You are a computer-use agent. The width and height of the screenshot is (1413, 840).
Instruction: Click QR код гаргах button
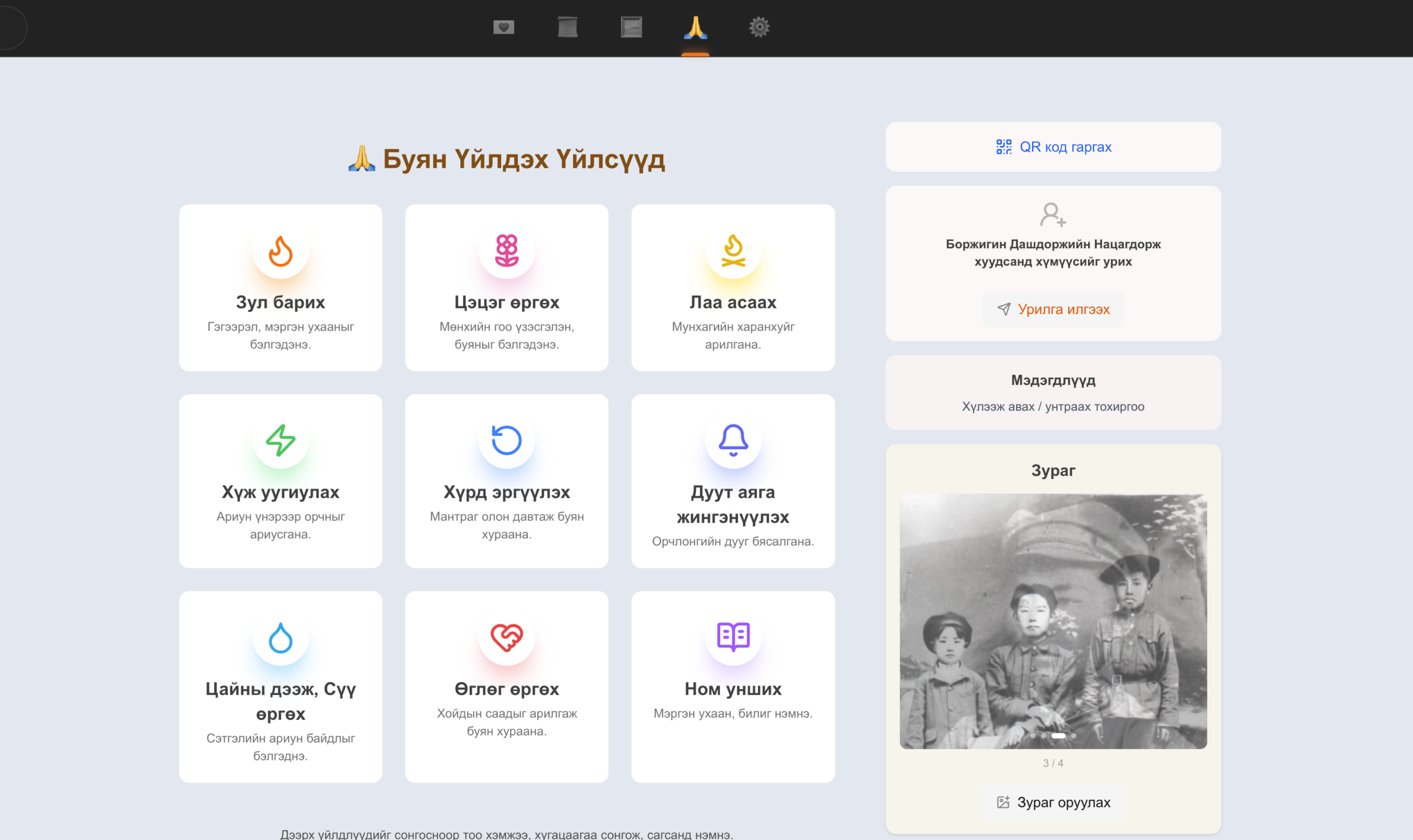(x=1053, y=147)
